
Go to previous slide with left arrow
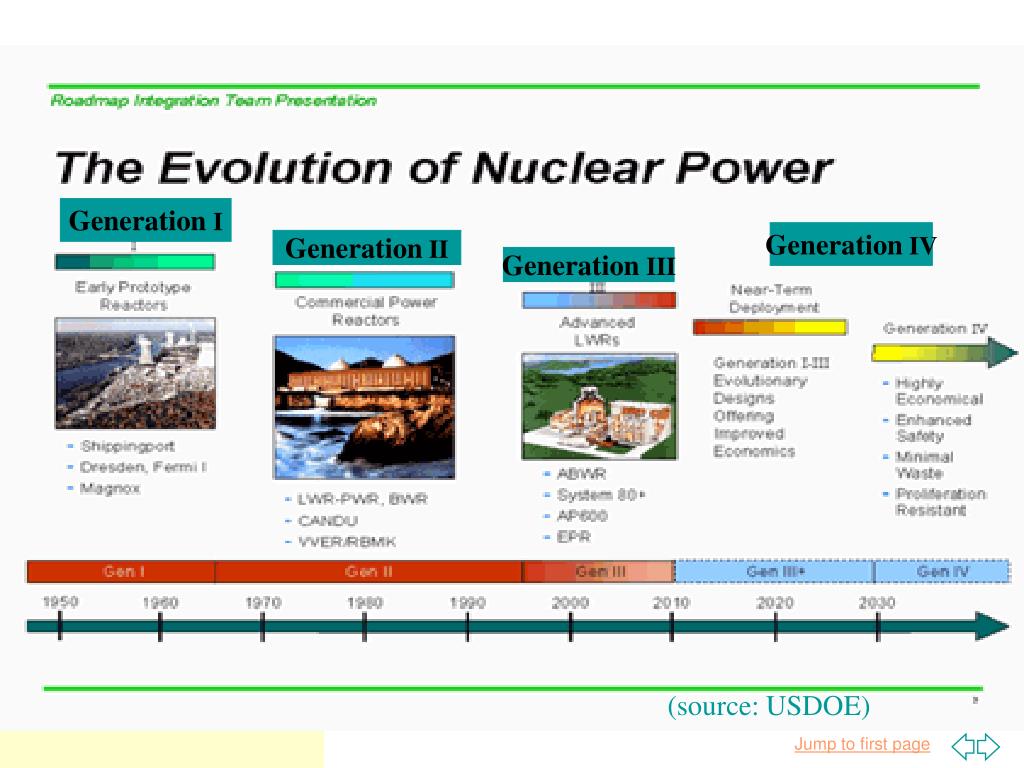(x=963, y=746)
